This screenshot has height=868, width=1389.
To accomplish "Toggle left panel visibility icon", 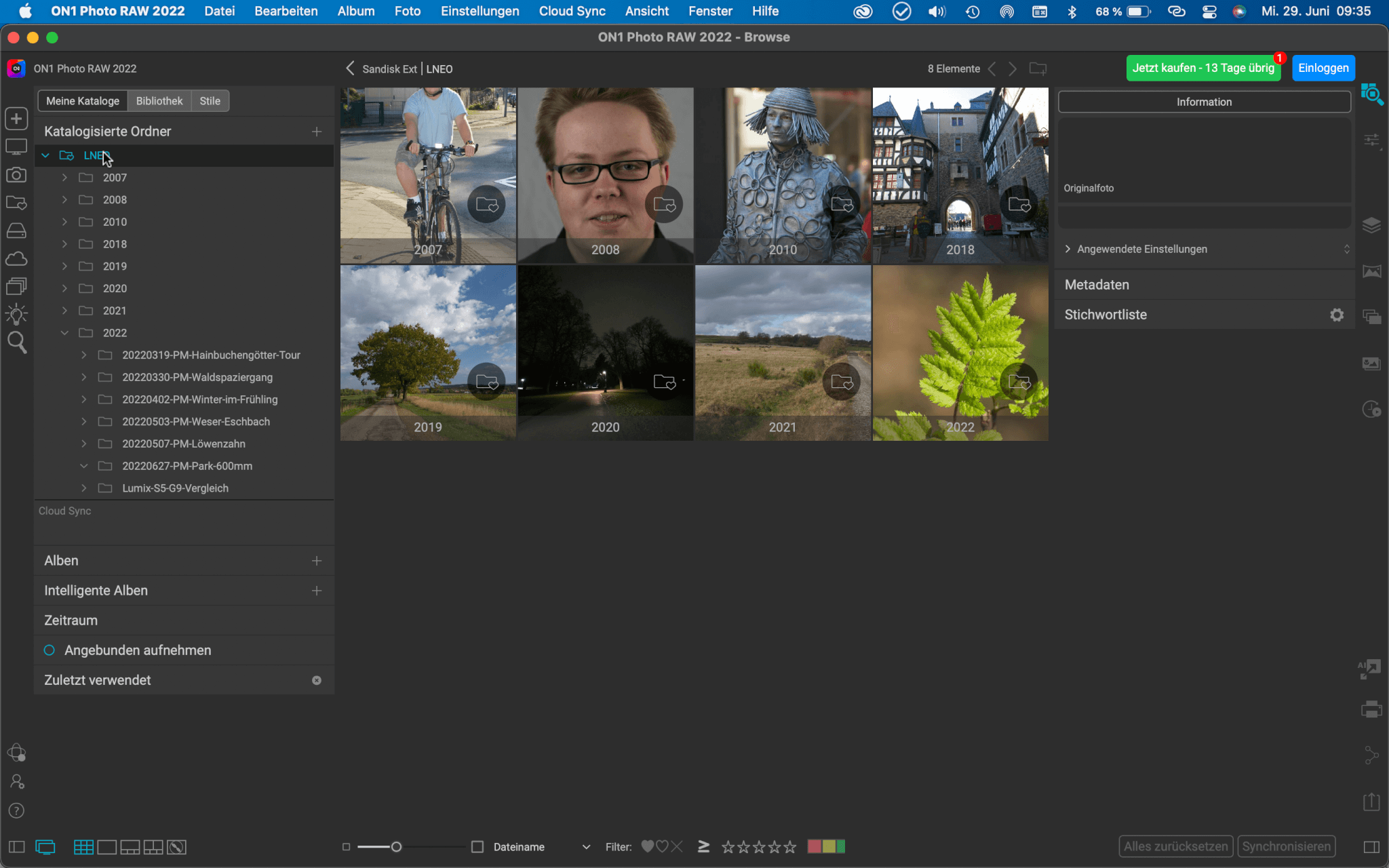I will tap(16, 847).
